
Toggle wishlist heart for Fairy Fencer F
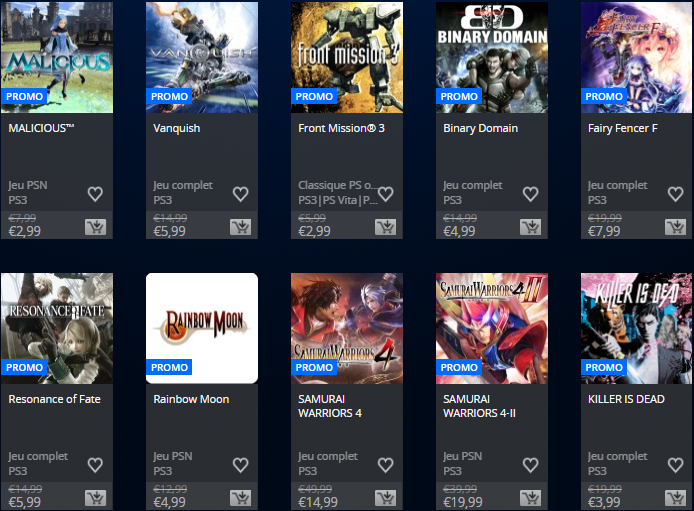coord(675,194)
